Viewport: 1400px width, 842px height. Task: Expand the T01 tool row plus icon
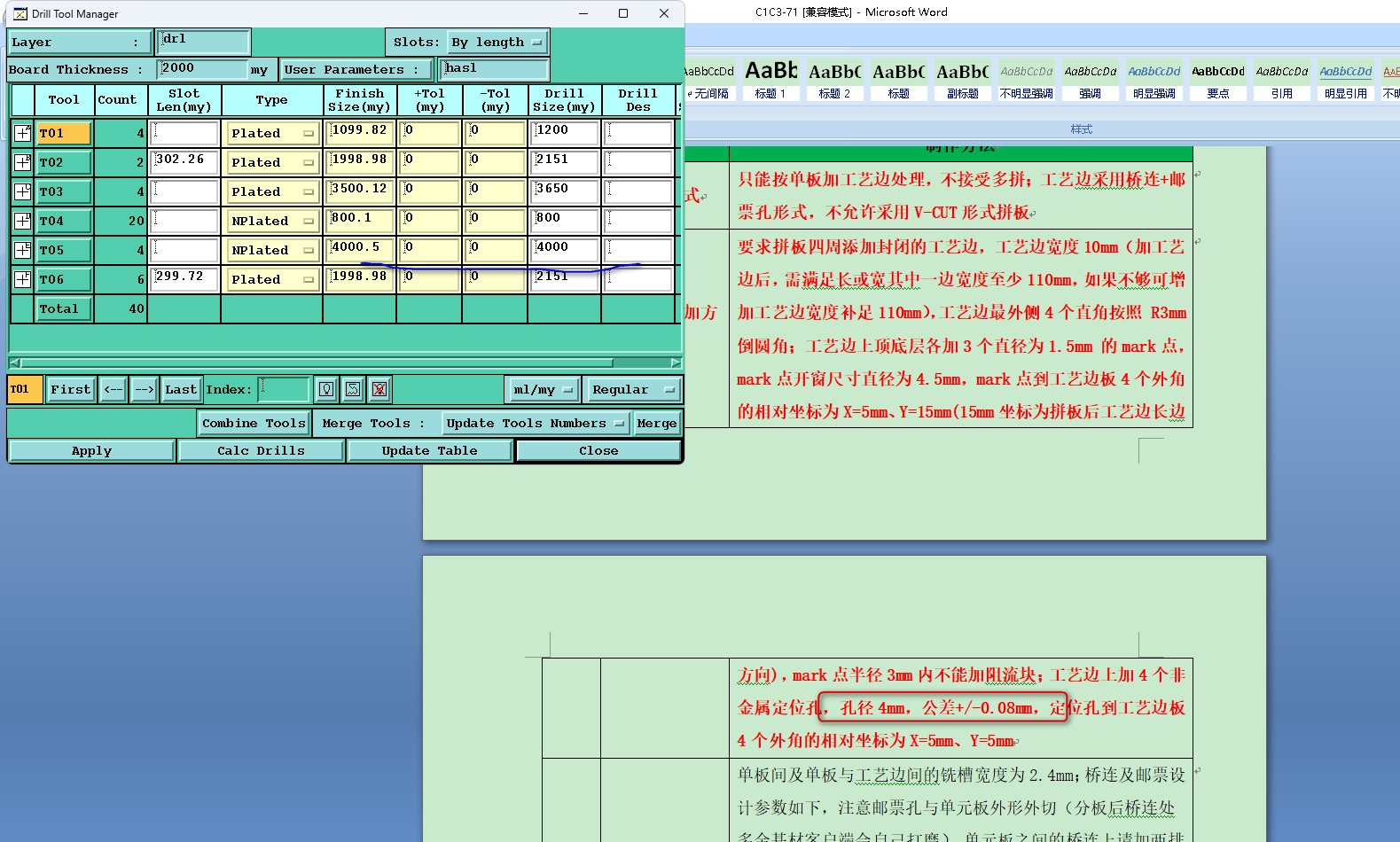click(22, 133)
